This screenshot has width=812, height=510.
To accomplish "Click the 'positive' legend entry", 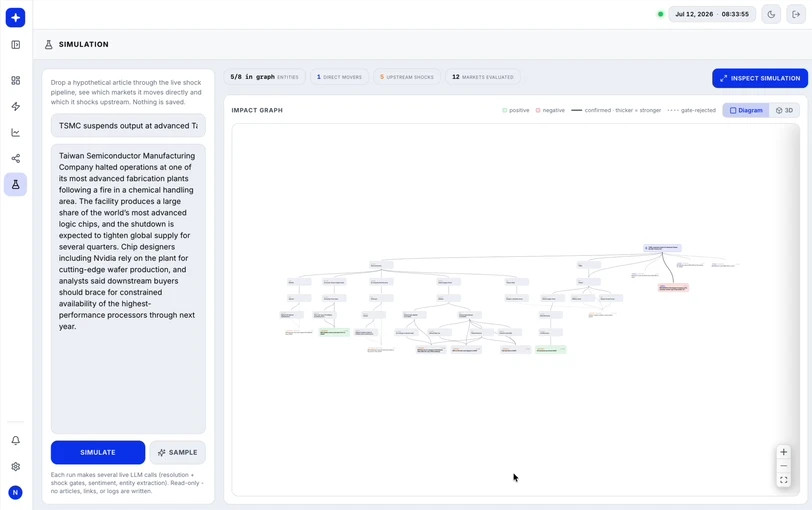I will (x=516, y=110).
